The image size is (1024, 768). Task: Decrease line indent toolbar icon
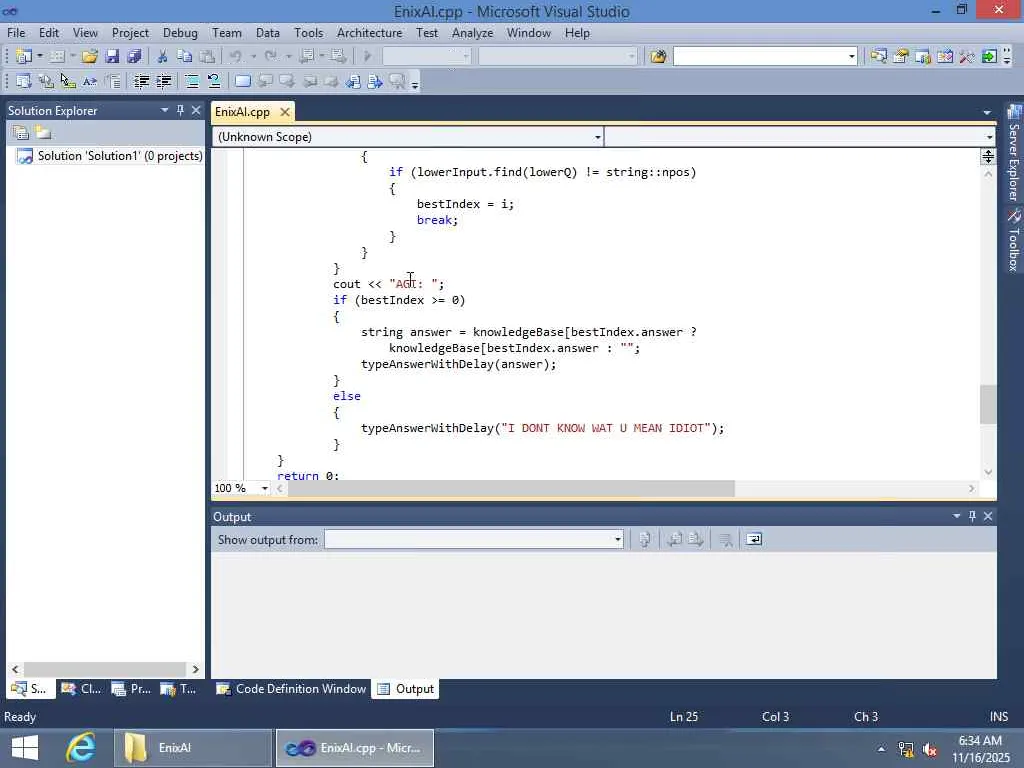[141, 81]
